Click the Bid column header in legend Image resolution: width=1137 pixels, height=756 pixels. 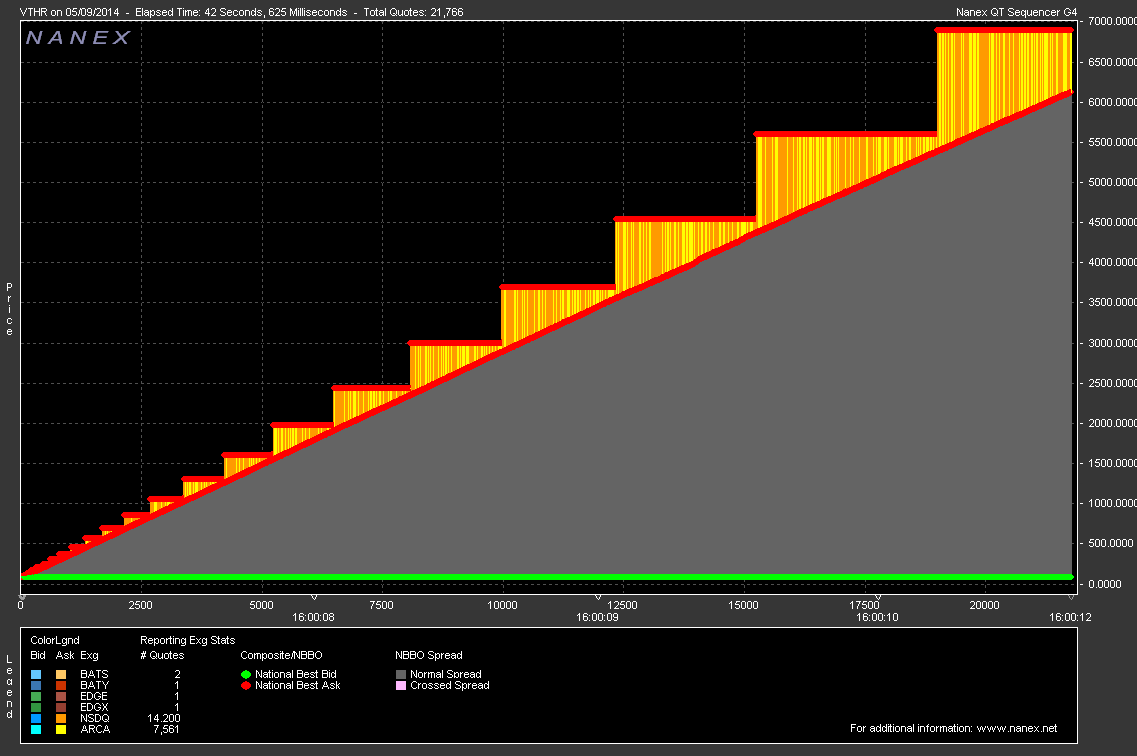pos(38,655)
